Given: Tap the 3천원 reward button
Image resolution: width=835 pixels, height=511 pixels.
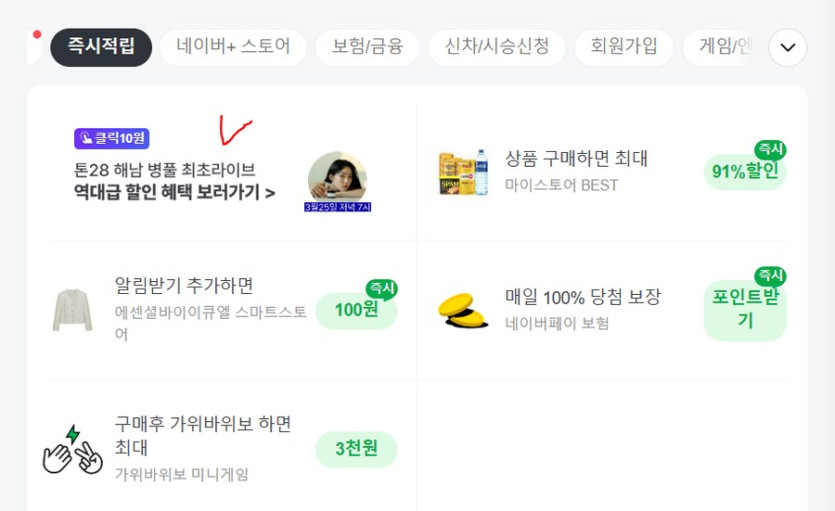Looking at the screenshot, I should point(356,449).
